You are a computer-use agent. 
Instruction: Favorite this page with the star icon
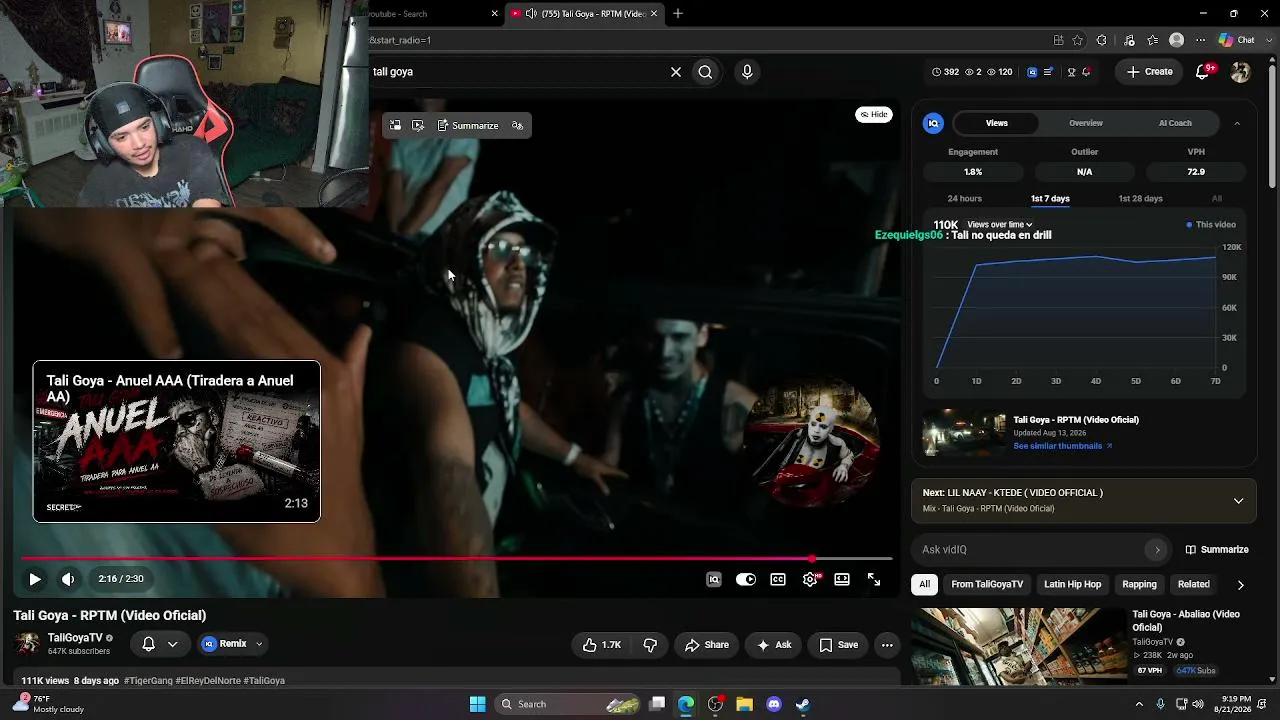tap(1078, 40)
